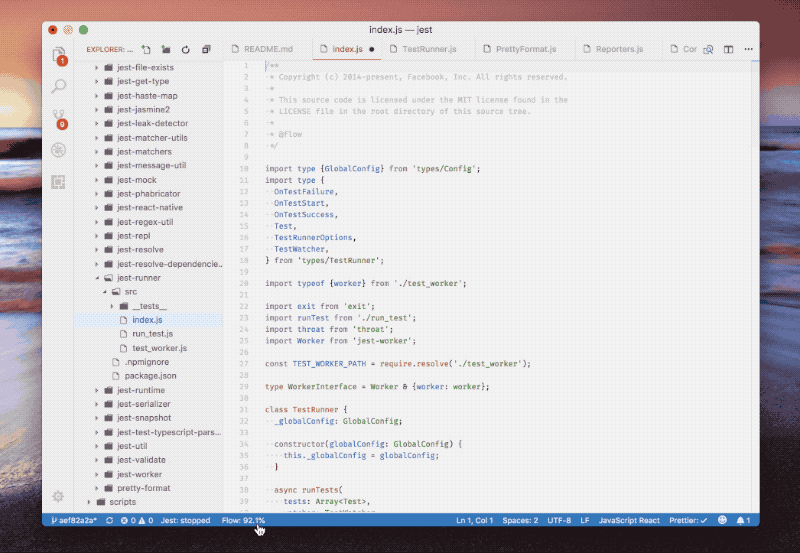Split the editor with the split icon
The width and height of the screenshot is (800, 553).
728,49
